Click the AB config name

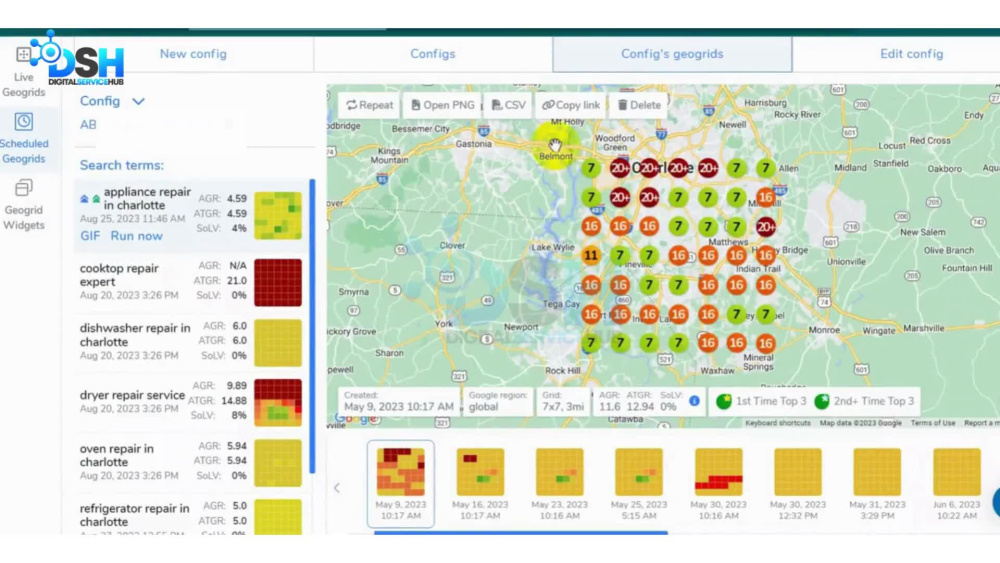coord(88,124)
